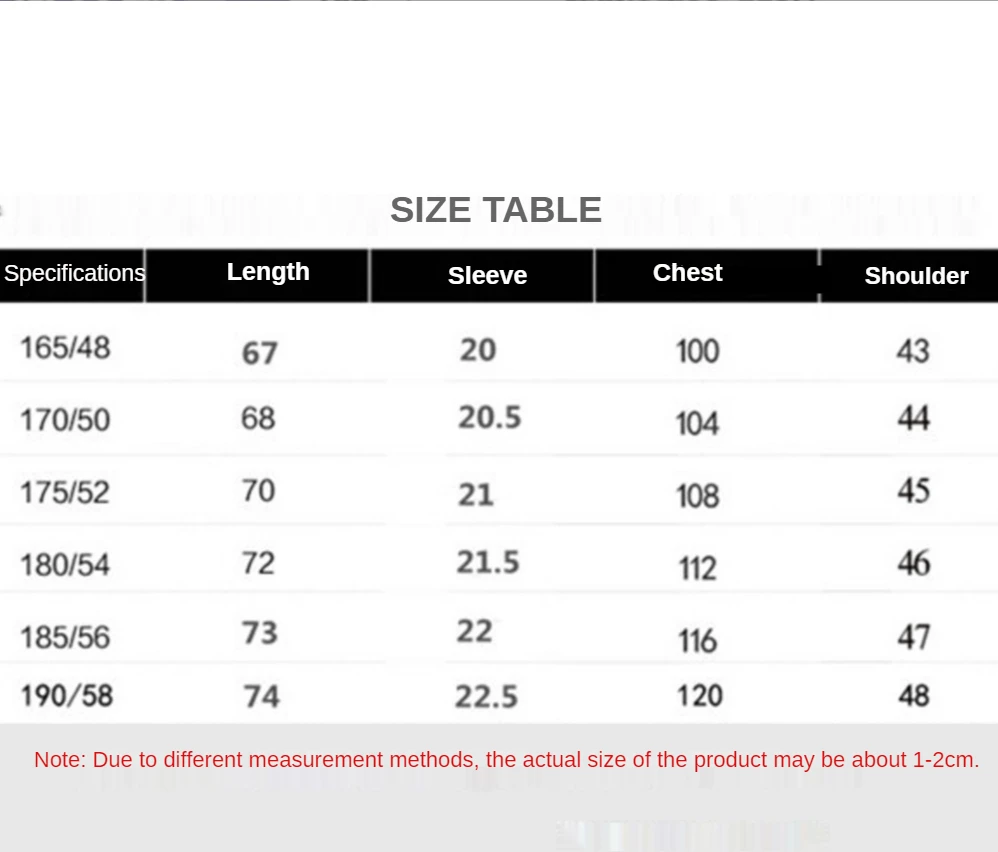Select the Chest column header
998x852 pixels.
[687, 272]
